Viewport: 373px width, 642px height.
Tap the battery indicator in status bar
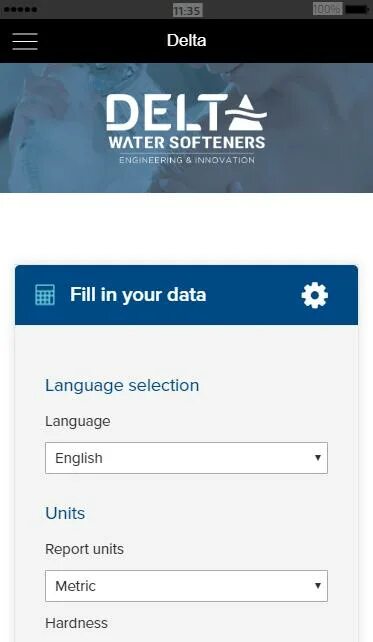point(357,9)
